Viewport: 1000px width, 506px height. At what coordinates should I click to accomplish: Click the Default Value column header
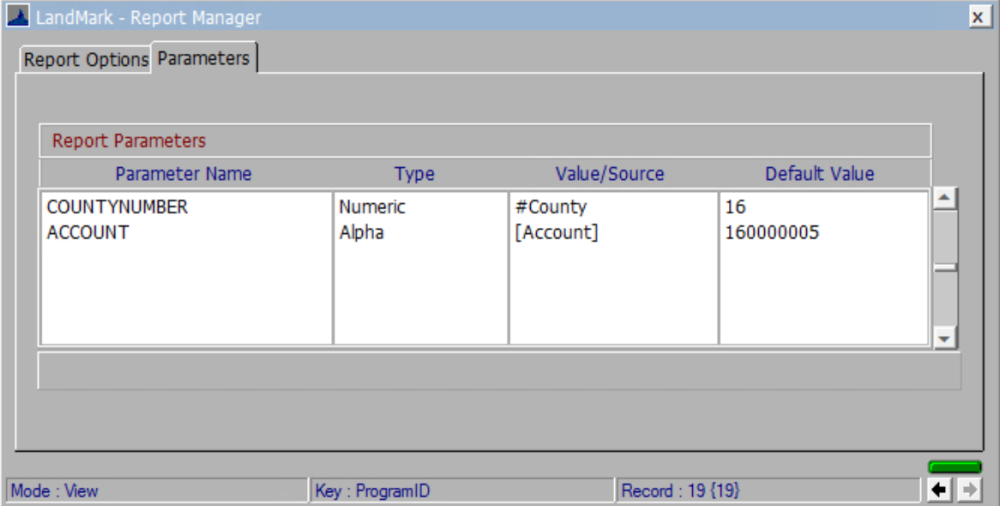[820, 174]
